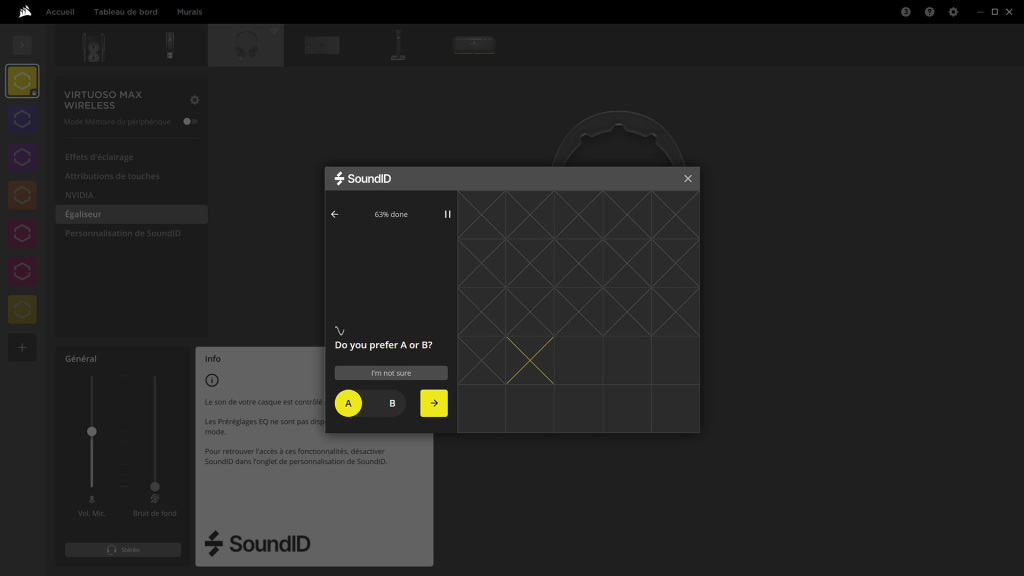Select the PC case device thumbnail
This screenshot has height=576, width=1024.
(94, 46)
